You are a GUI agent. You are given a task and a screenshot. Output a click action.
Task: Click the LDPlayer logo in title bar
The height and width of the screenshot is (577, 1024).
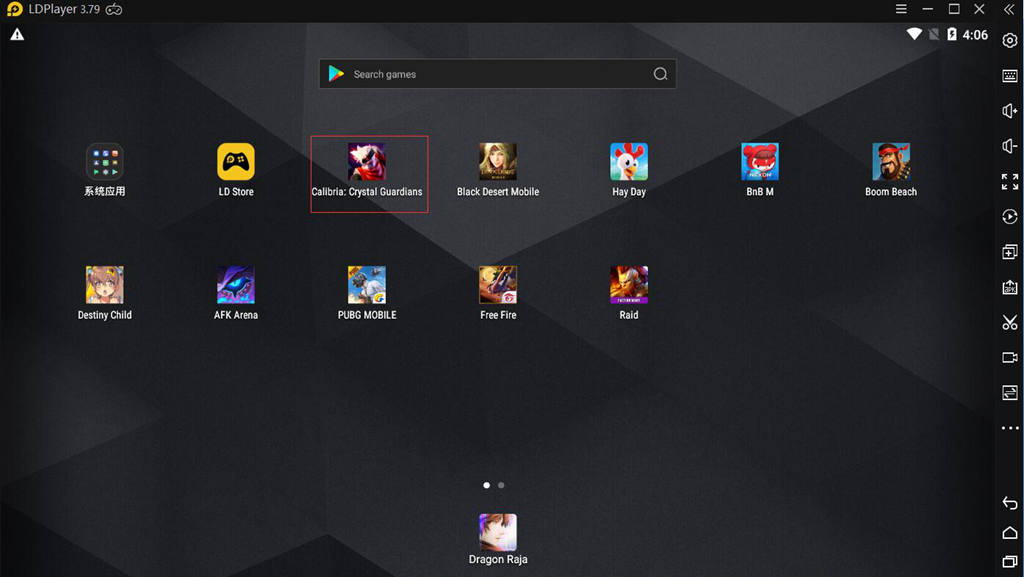(x=14, y=9)
